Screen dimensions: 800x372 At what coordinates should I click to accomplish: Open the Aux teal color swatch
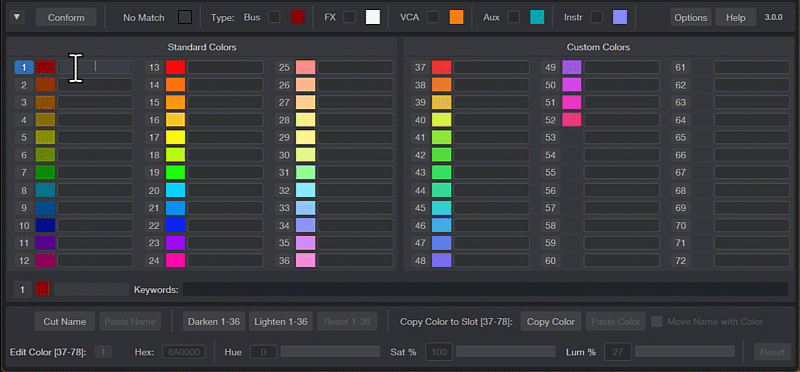[x=537, y=17]
